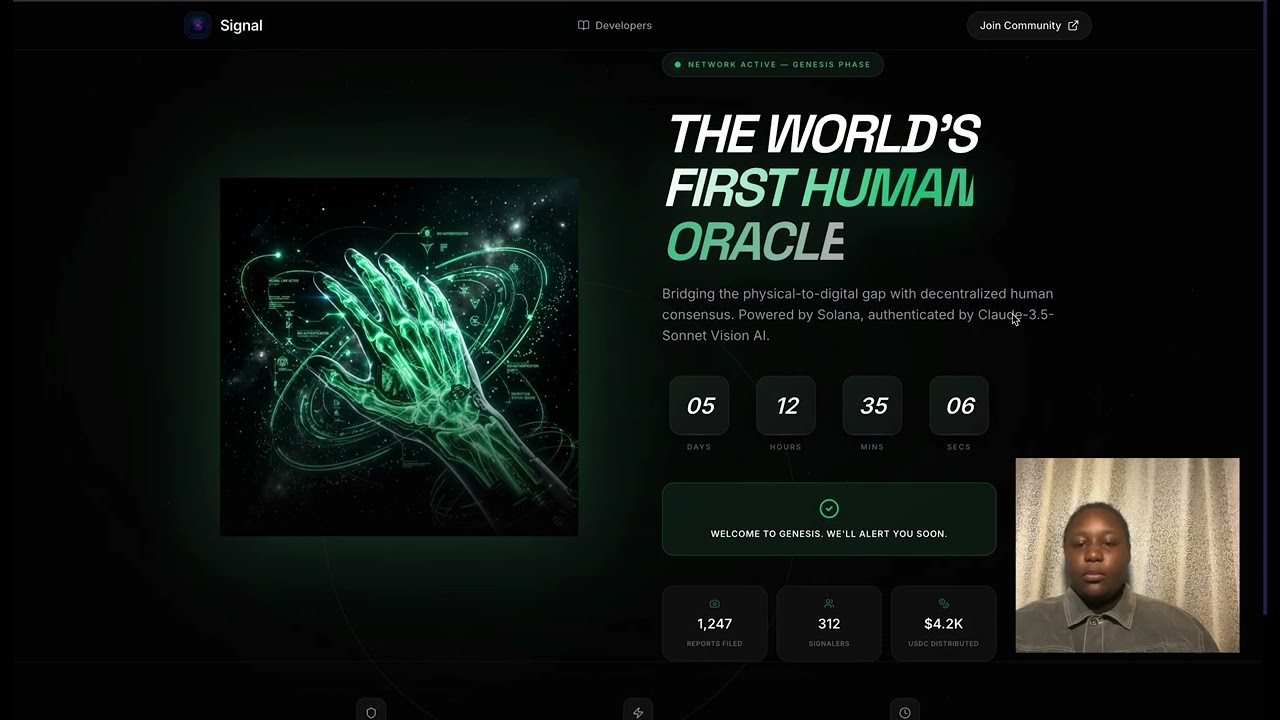
Task: Click the green network status dot
Action: 678,65
